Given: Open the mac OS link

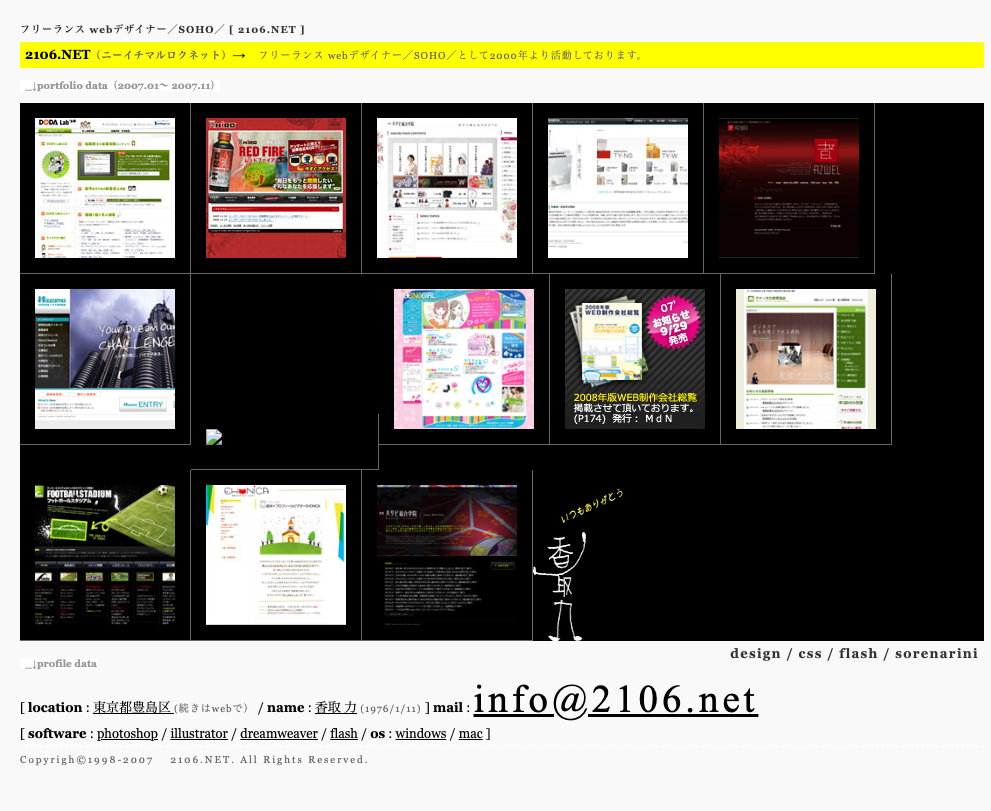Looking at the screenshot, I should (x=471, y=733).
